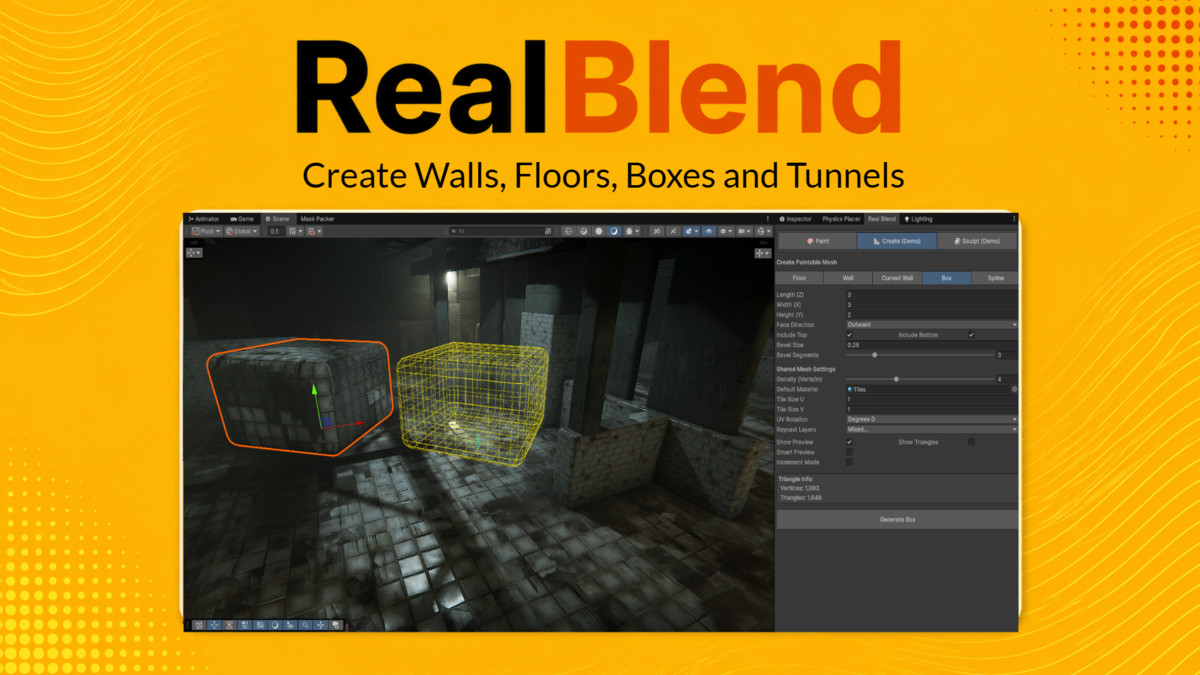Screen dimensions: 1200x675
Task: Switch to Inspector tab
Action: click(796, 218)
